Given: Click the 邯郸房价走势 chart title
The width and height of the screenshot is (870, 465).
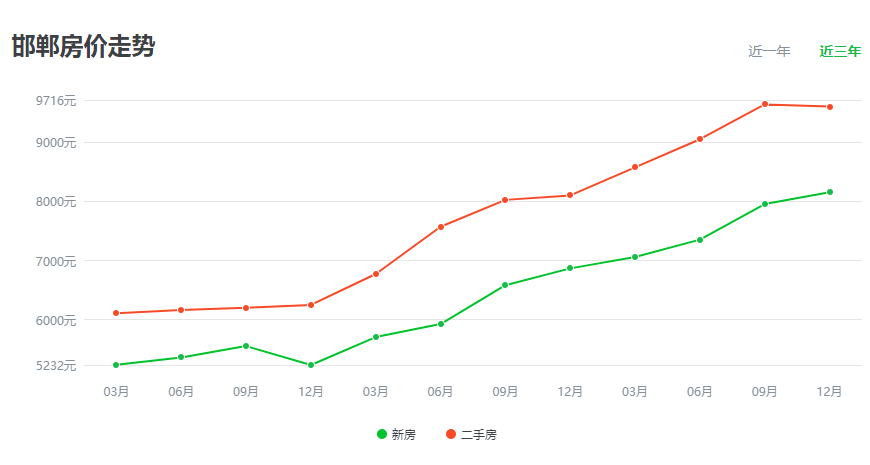Looking at the screenshot, I should click(x=83, y=46).
